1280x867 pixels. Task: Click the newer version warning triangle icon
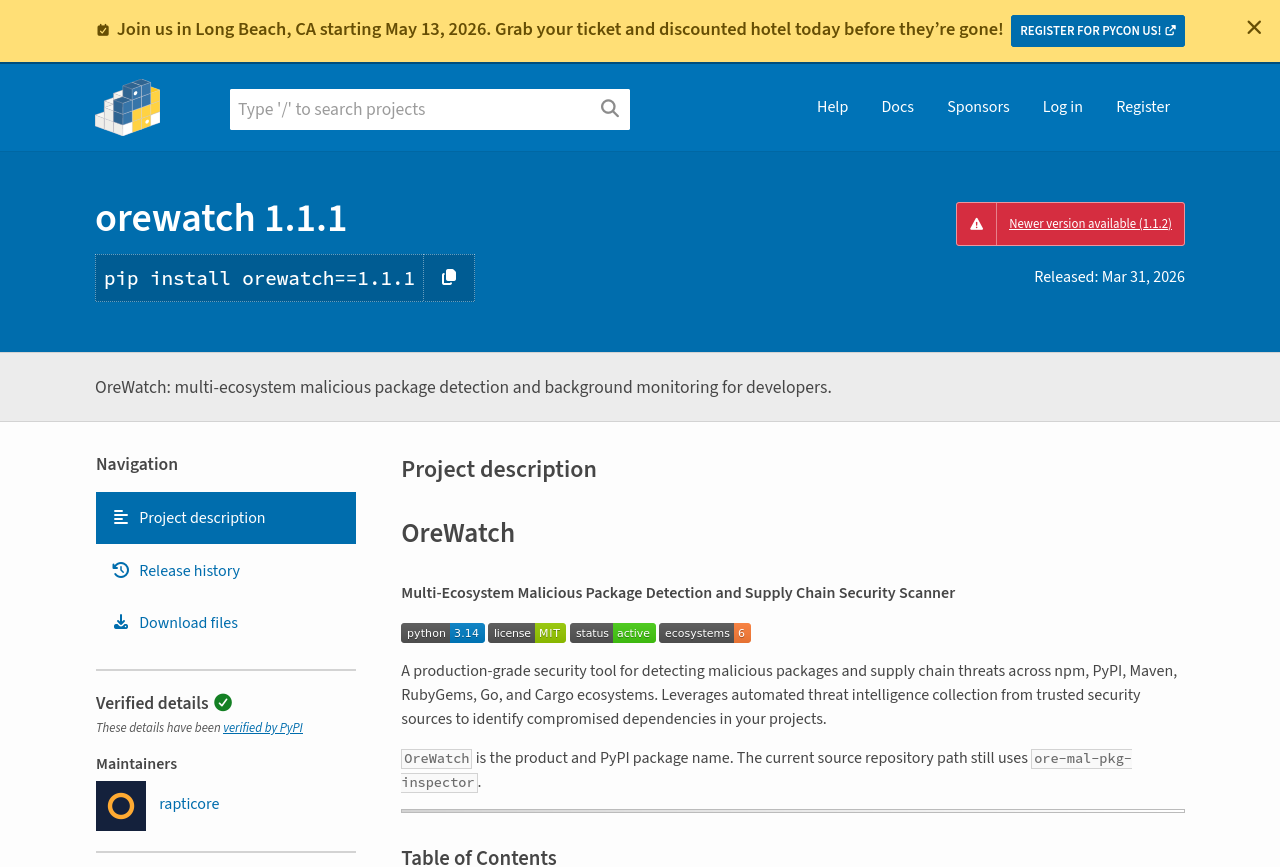pyautogui.click(x=976, y=224)
